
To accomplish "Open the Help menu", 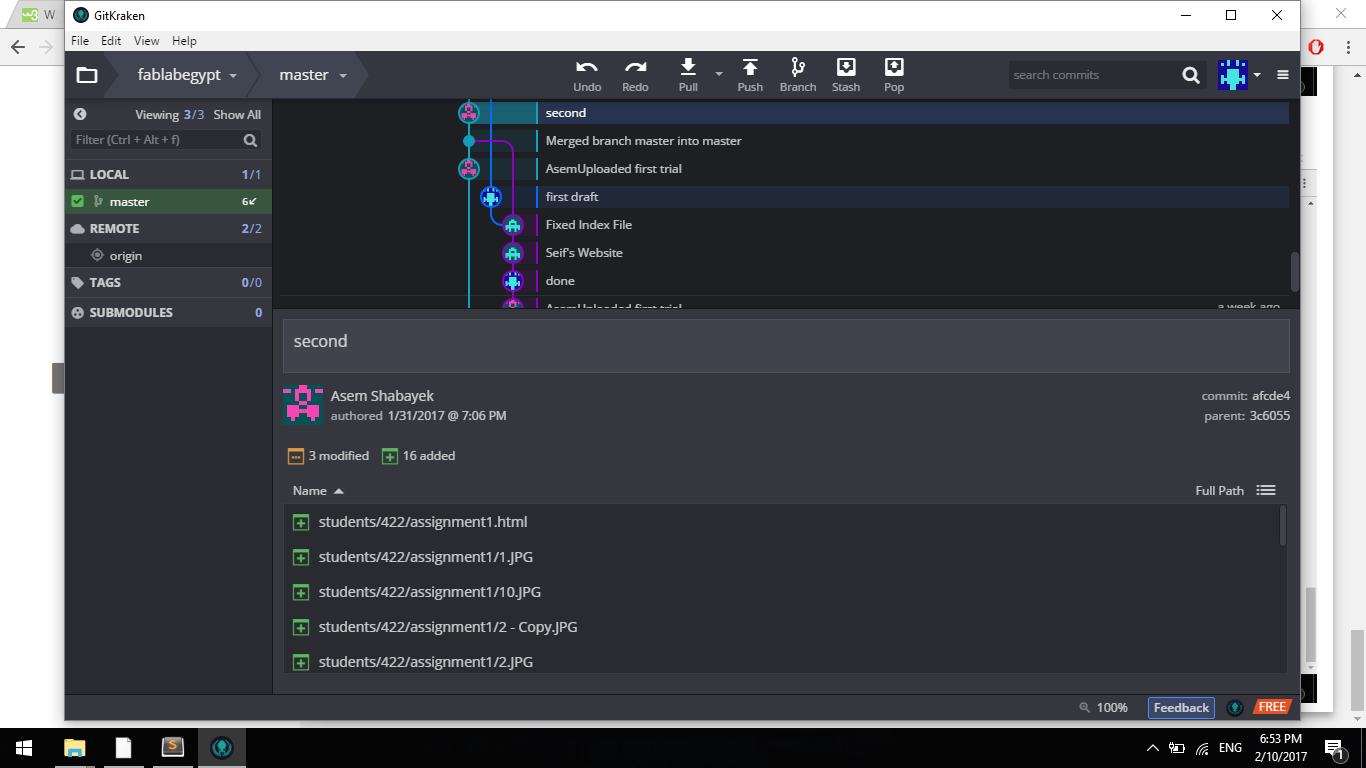I will point(184,41).
